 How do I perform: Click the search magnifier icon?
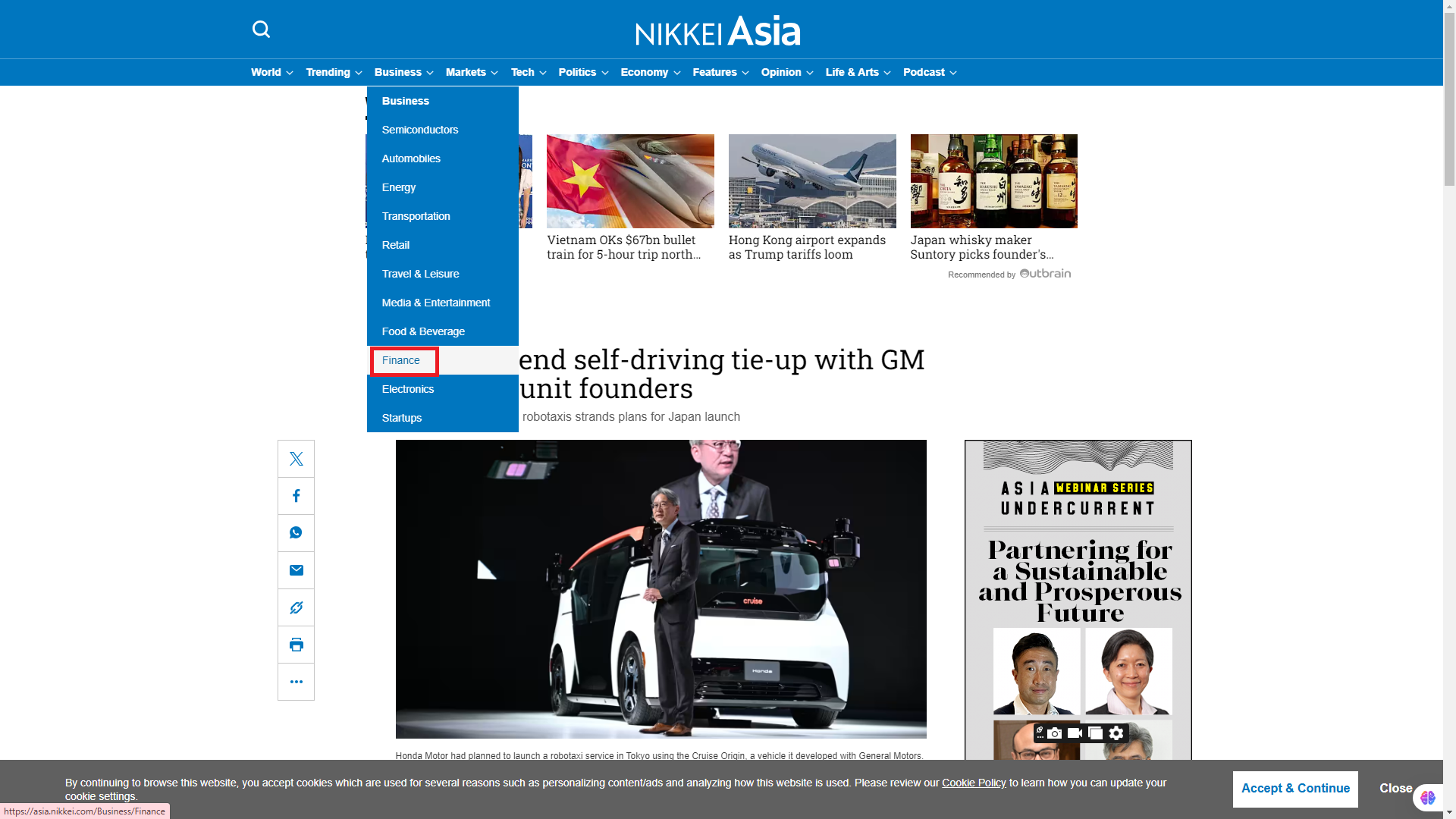tap(261, 30)
